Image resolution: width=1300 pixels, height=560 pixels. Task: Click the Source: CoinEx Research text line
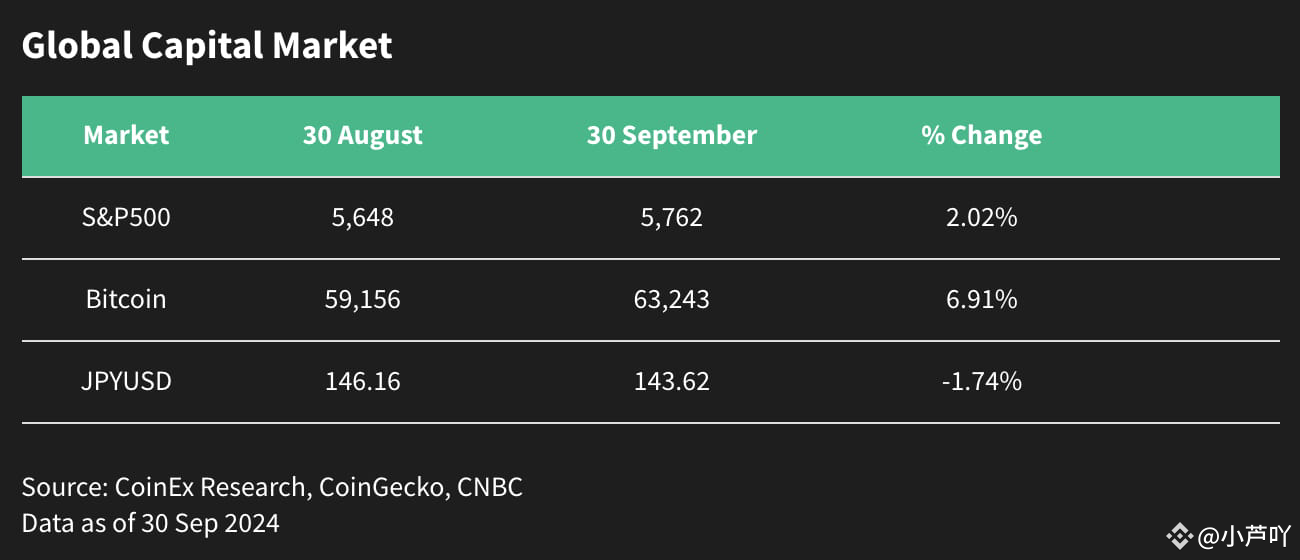tap(272, 488)
